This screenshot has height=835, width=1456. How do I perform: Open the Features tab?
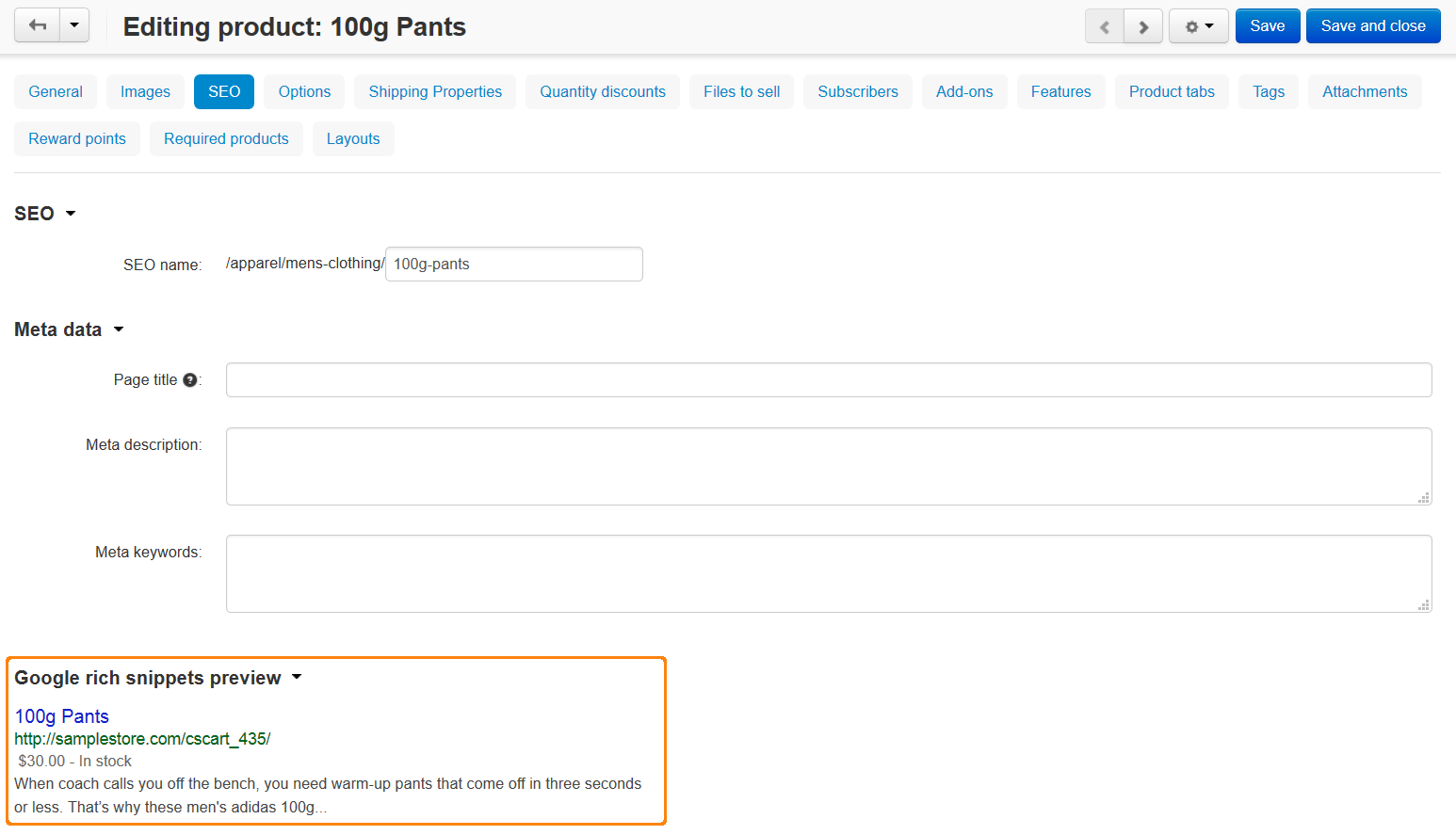pyautogui.click(x=1060, y=91)
